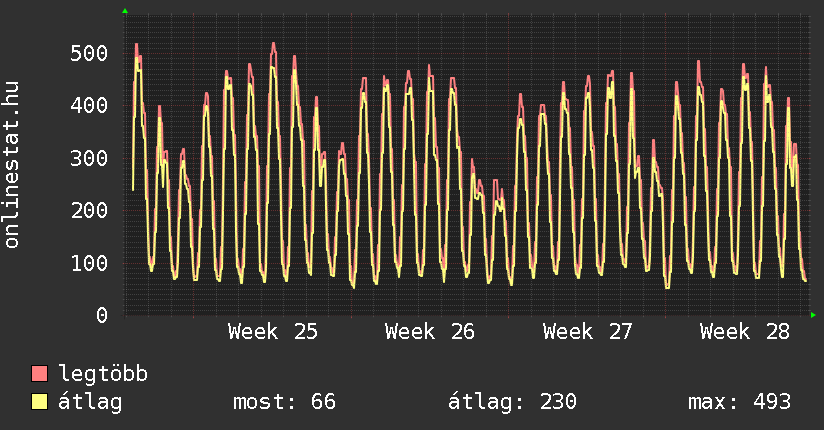Click the átlag: 230 statistic
This screenshot has height=430, width=824.
512,402
